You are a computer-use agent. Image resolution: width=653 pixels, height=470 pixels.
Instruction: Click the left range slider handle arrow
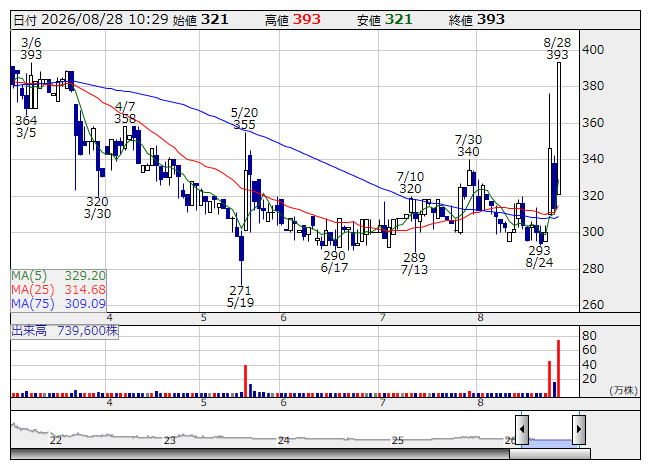point(522,429)
